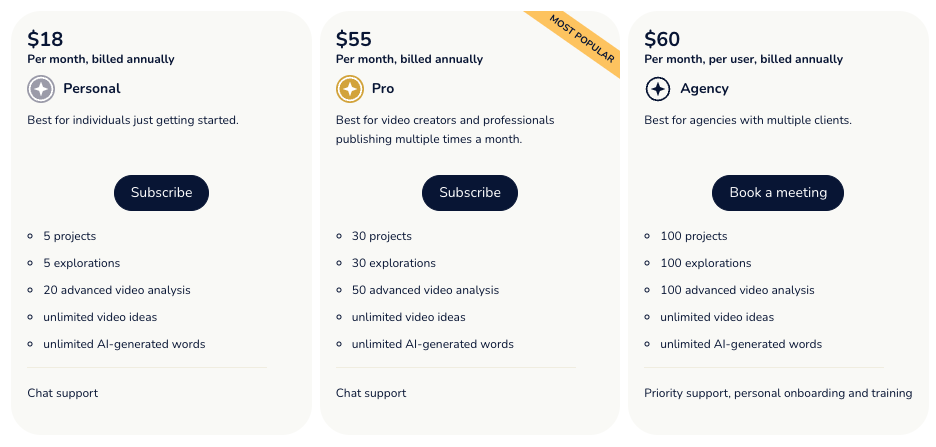Screen dimensions: 936x447
Task: Click '30 explorations' in the Pro list
Action: coord(393,263)
